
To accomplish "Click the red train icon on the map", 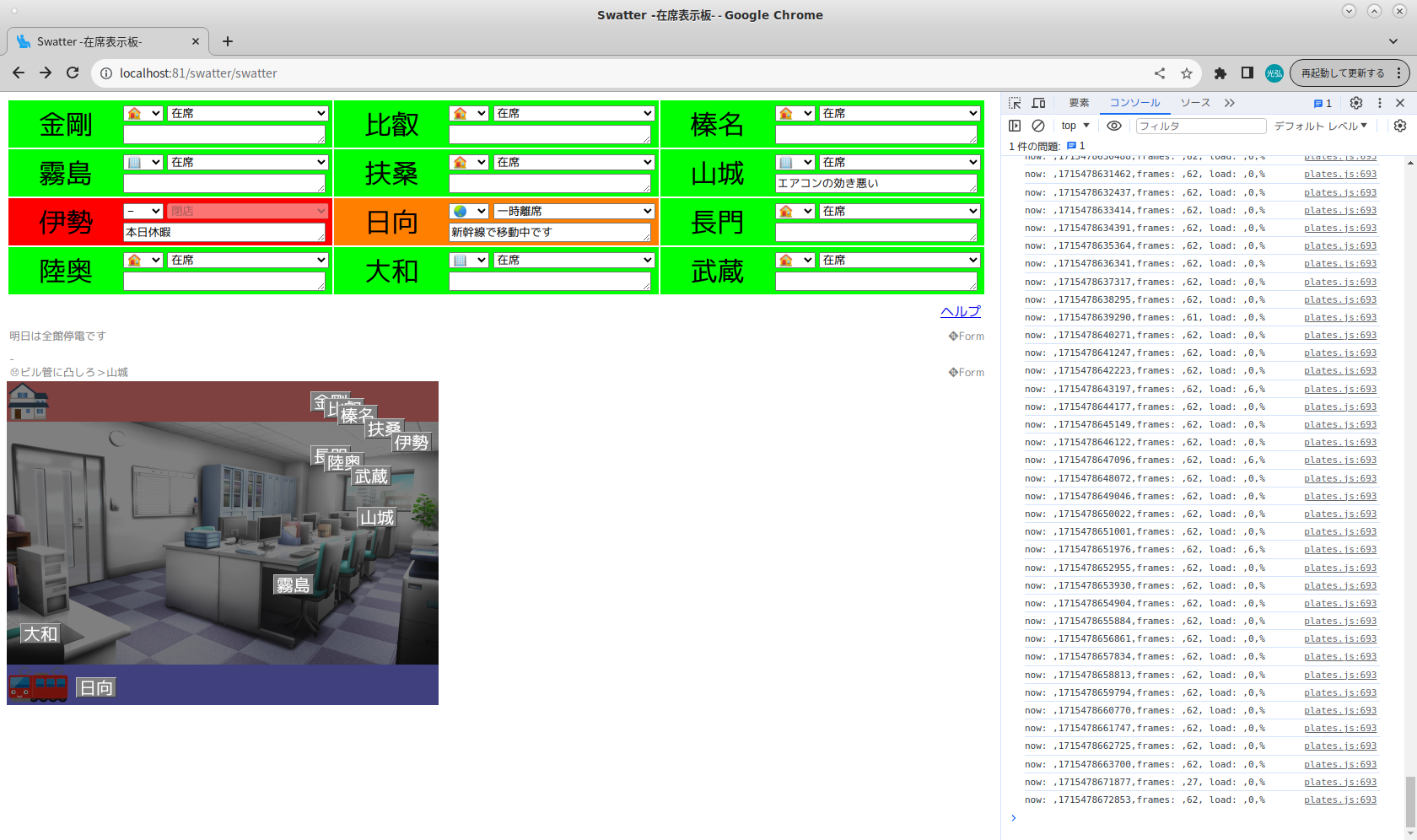I will pyautogui.click(x=38, y=687).
